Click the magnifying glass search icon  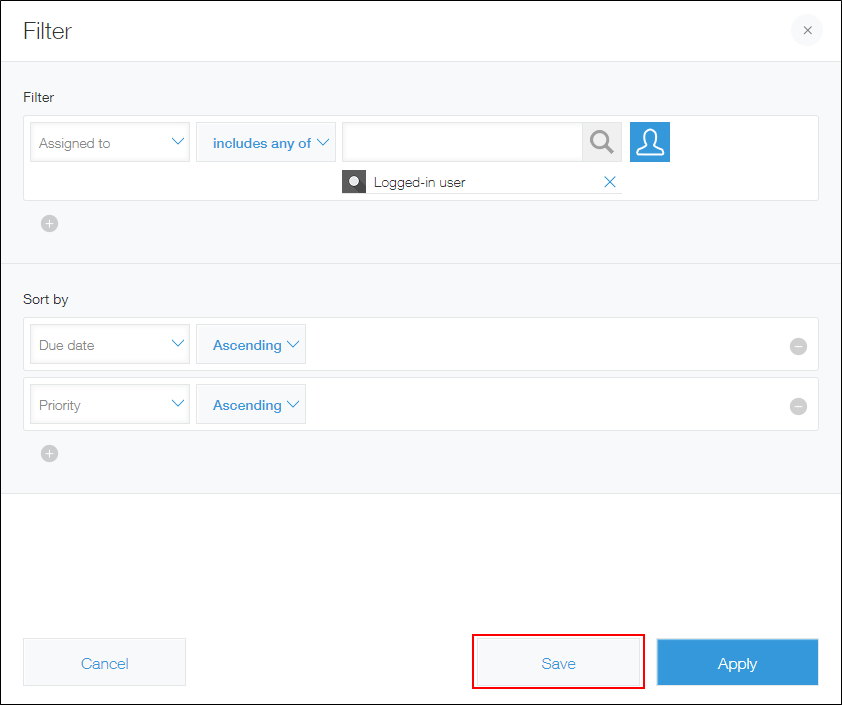pos(601,142)
